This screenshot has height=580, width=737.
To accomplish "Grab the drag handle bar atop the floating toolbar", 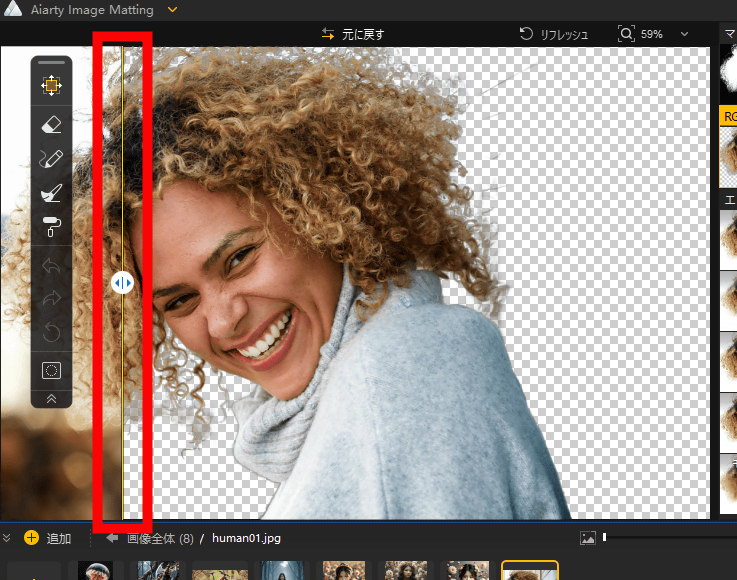I will [51, 62].
